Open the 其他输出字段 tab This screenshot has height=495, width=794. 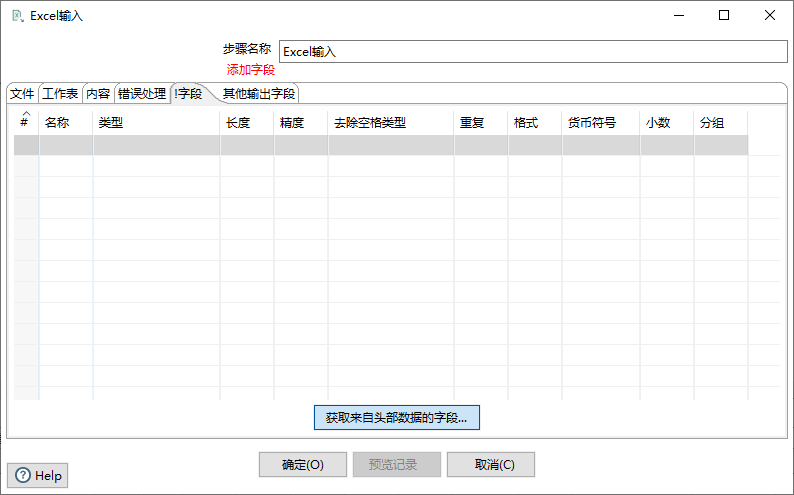[259, 94]
